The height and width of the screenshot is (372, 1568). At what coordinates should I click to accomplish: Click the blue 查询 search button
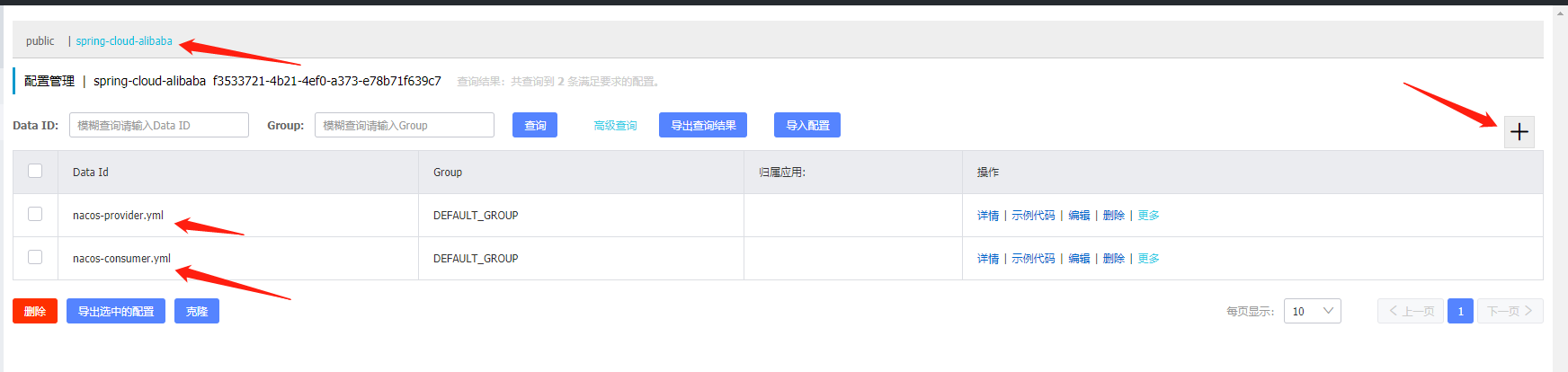tap(535, 125)
